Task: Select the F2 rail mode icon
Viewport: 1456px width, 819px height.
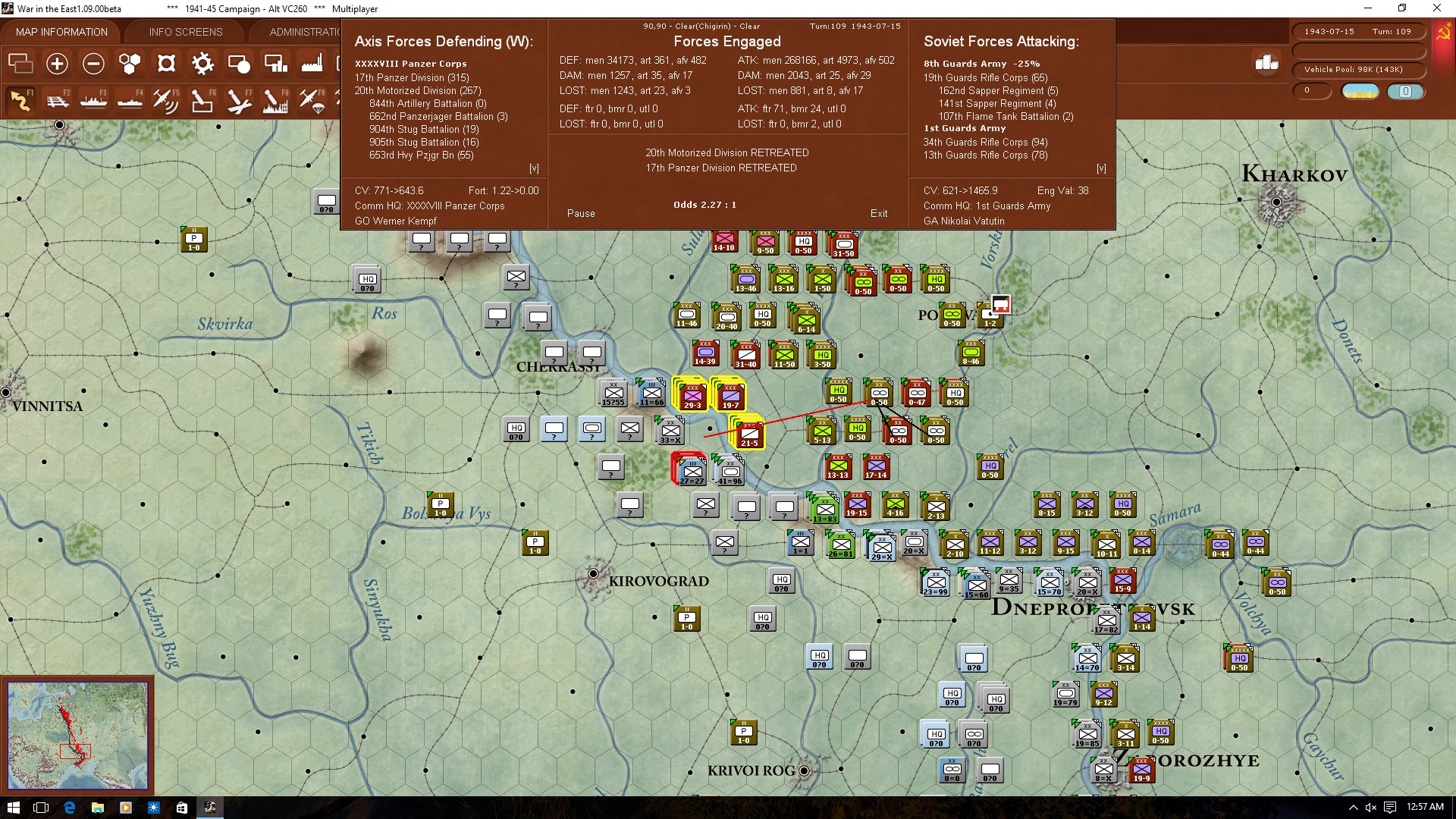Action: [57, 100]
